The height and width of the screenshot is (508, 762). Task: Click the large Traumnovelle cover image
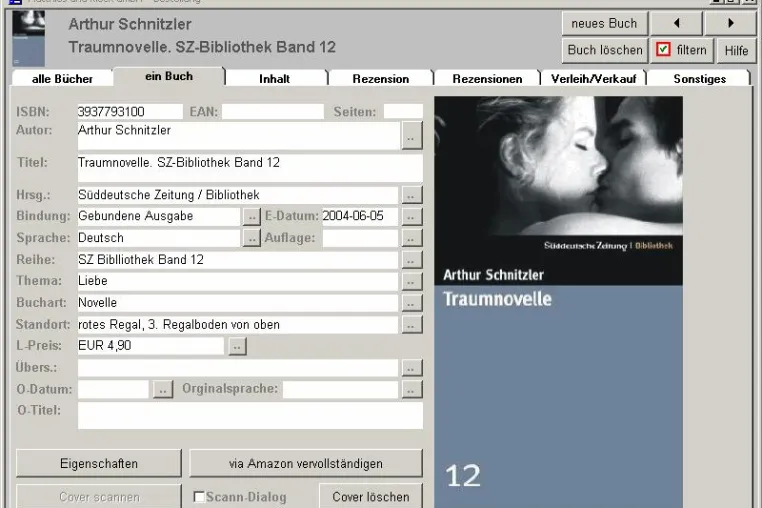tap(558, 302)
